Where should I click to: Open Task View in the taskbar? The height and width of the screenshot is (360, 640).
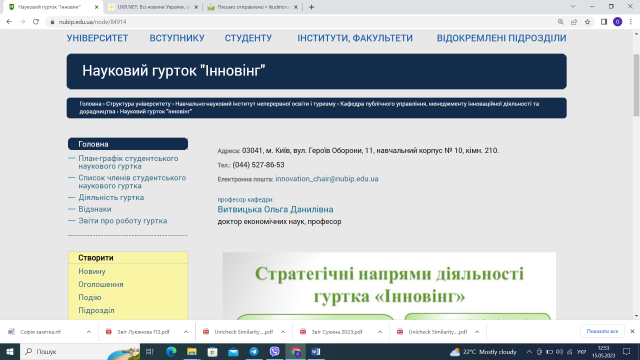click(x=150, y=352)
